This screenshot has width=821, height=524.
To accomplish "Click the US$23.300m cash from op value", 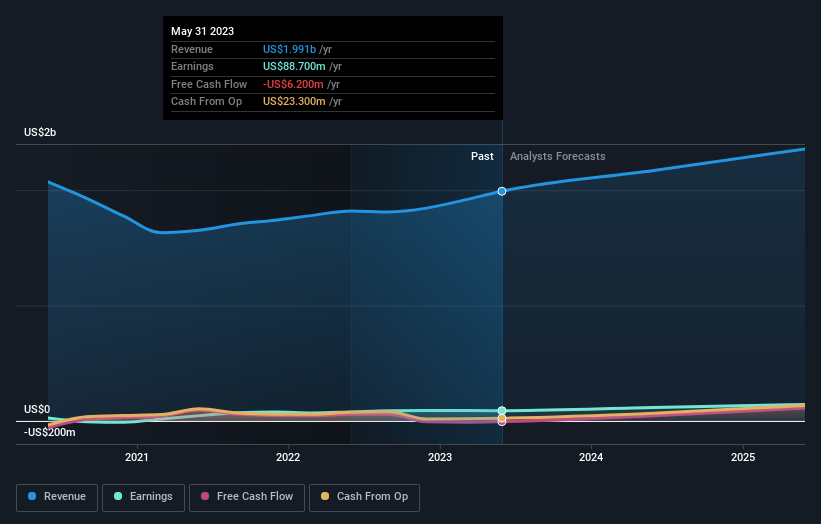I will pyautogui.click(x=294, y=102).
